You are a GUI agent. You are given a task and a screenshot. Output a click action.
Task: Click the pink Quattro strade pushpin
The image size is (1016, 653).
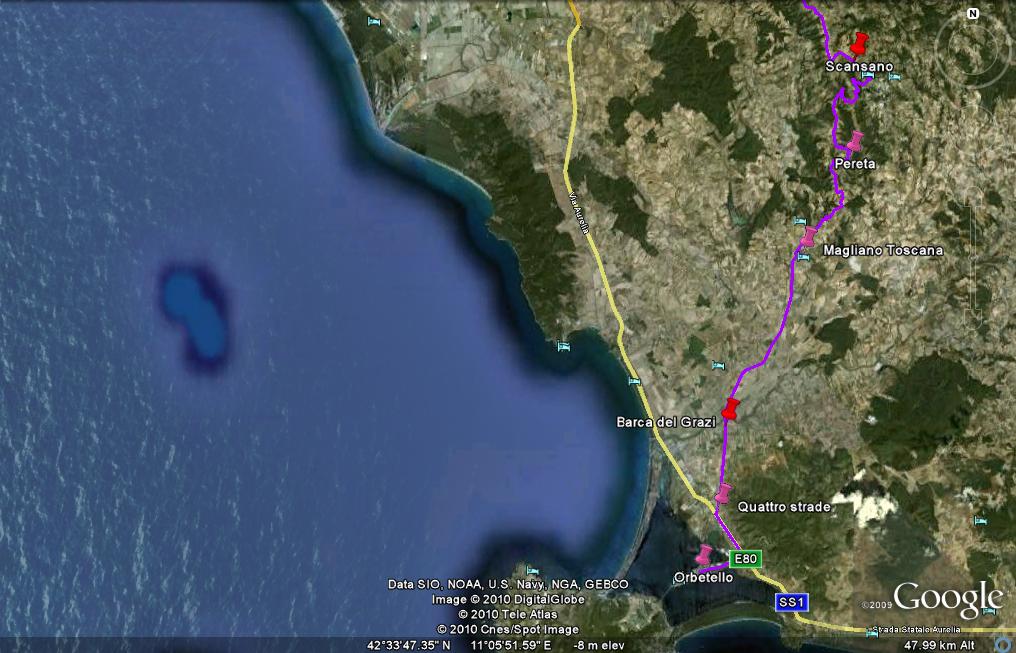click(x=723, y=493)
